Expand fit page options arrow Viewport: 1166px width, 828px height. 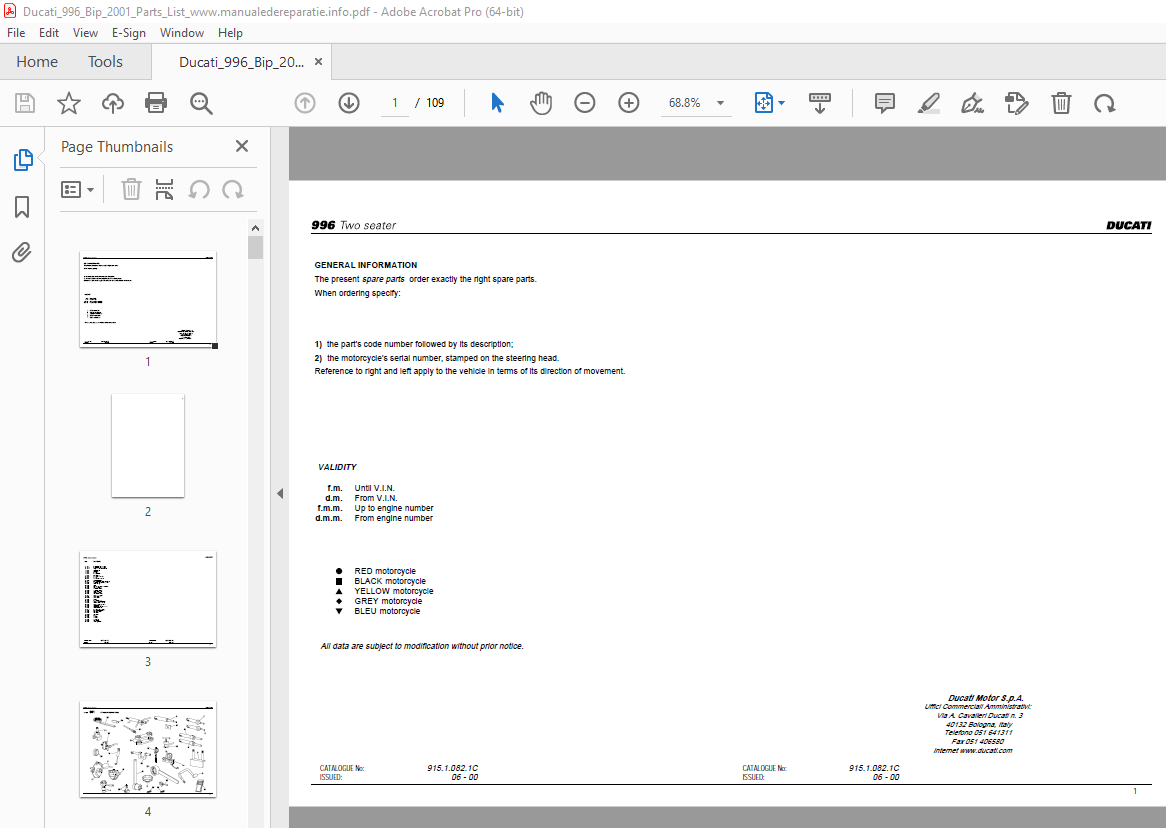[781, 103]
